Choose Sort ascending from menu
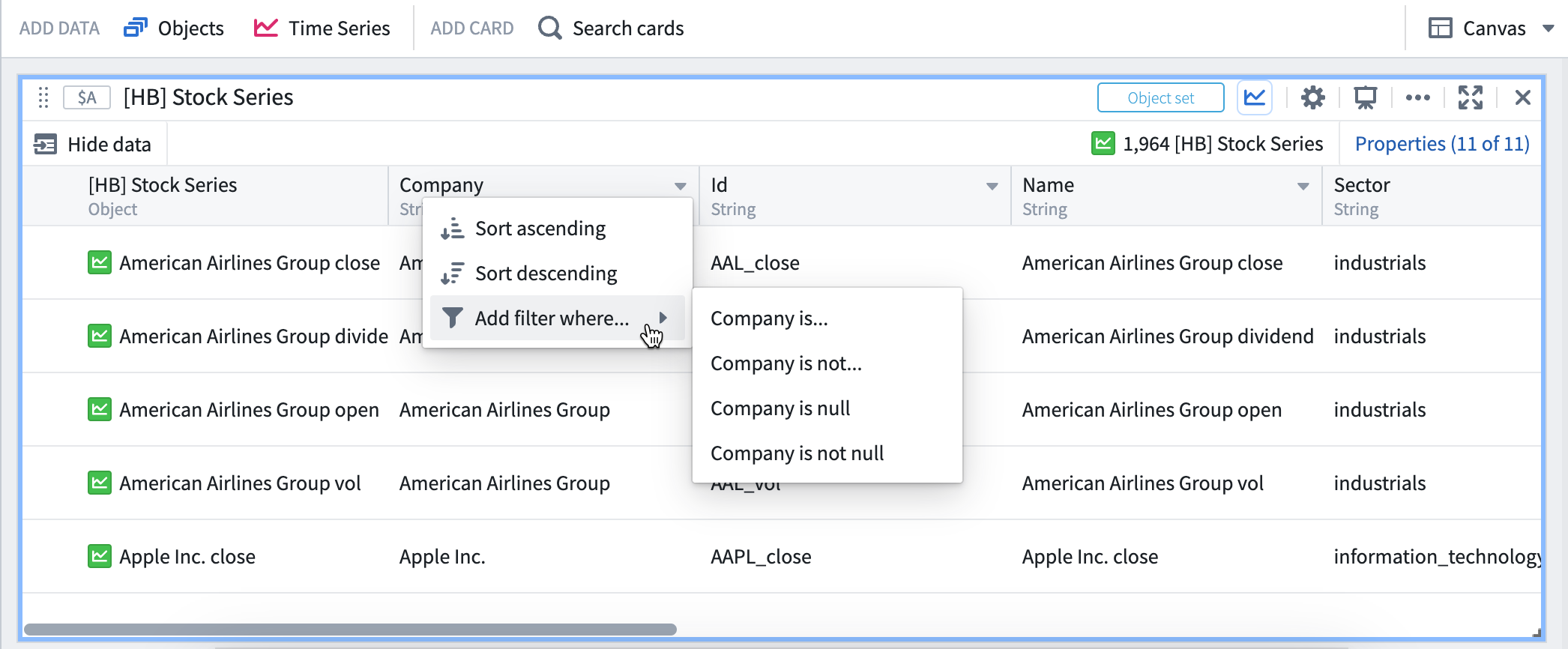 [558, 229]
